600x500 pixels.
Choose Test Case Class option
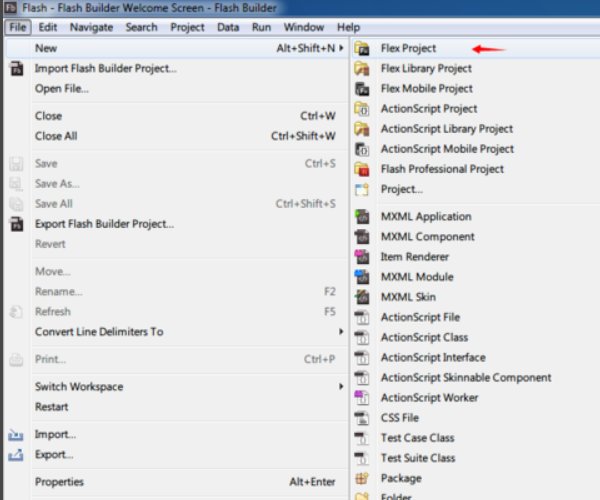click(417, 438)
